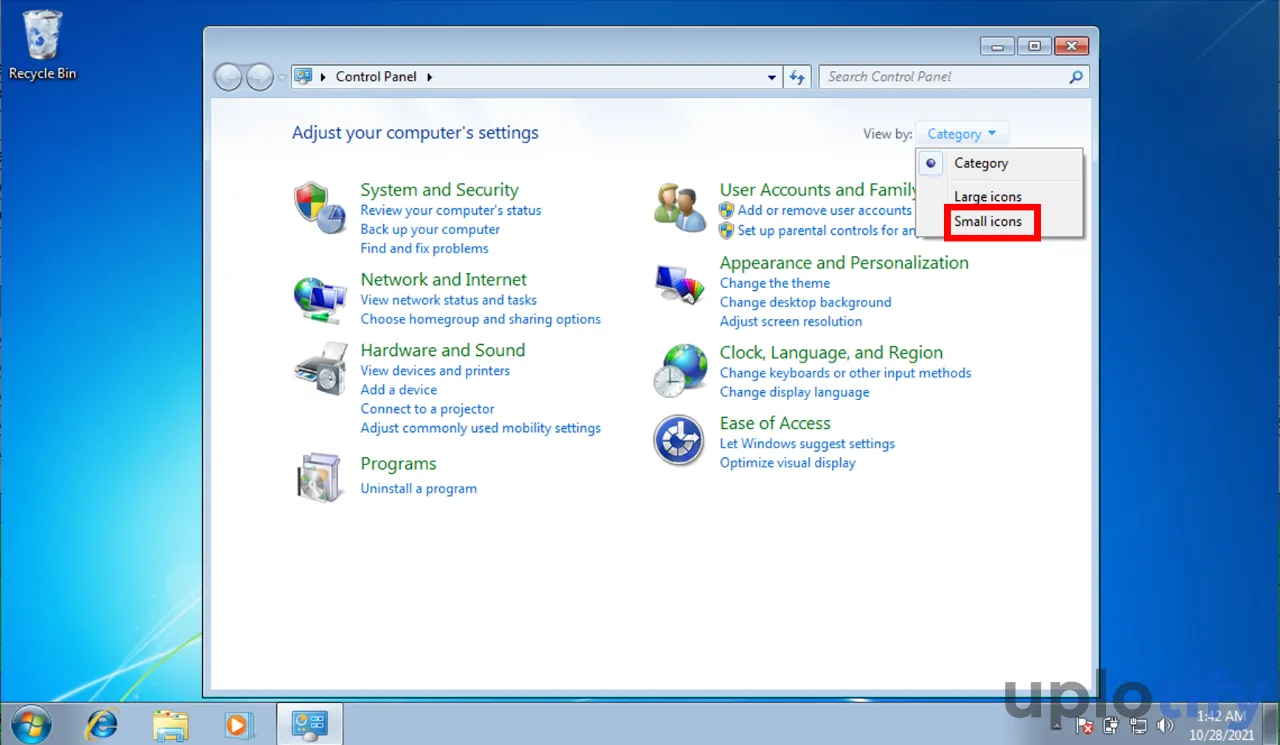Open Network and Internet heading link
Screen dimensions: 1280x745
point(443,280)
